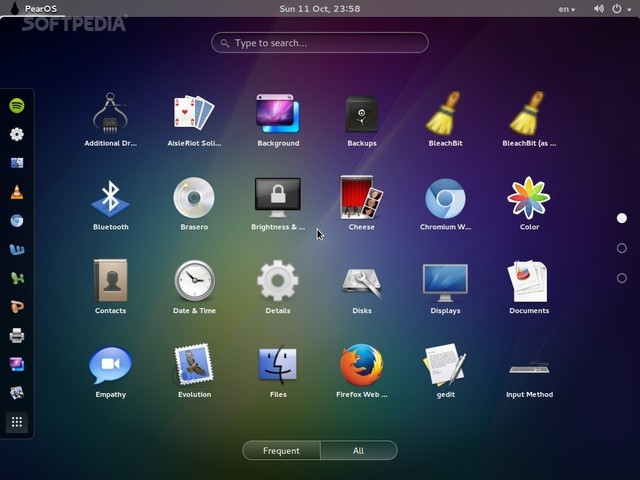Launch Brasero disc burner

tap(194, 203)
